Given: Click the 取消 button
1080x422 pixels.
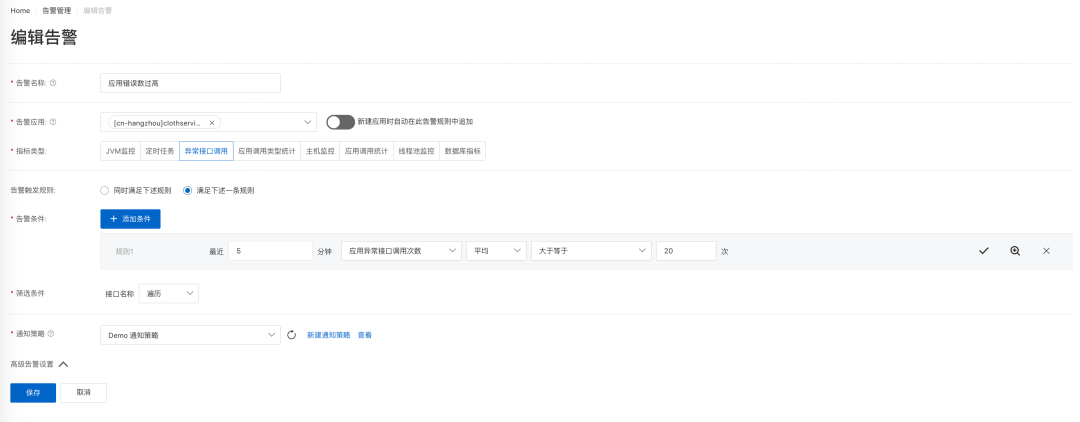Looking at the screenshot, I should (x=83, y=392).
